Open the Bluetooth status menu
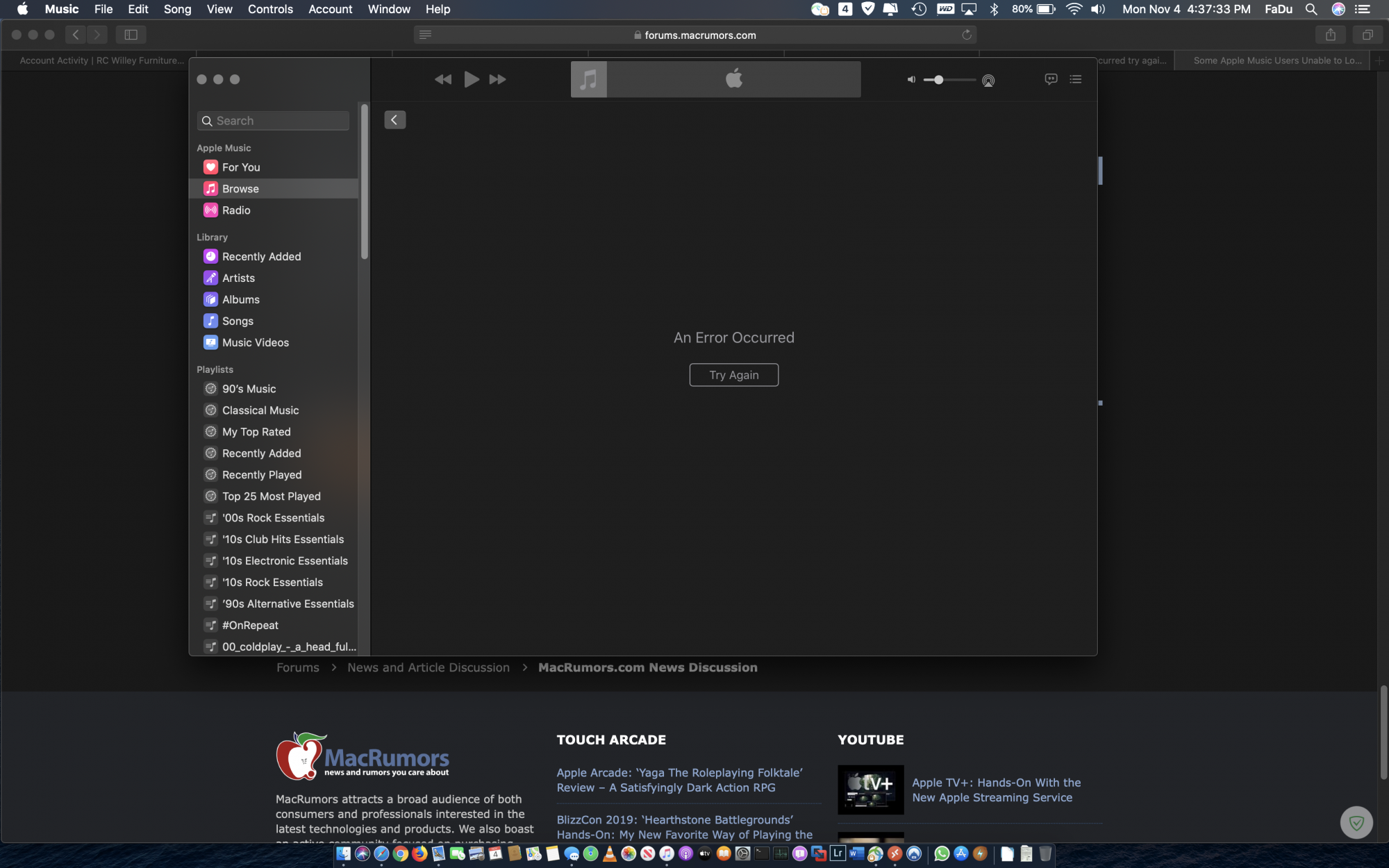This screenshot has height=868, width=1389. (994, 9)
